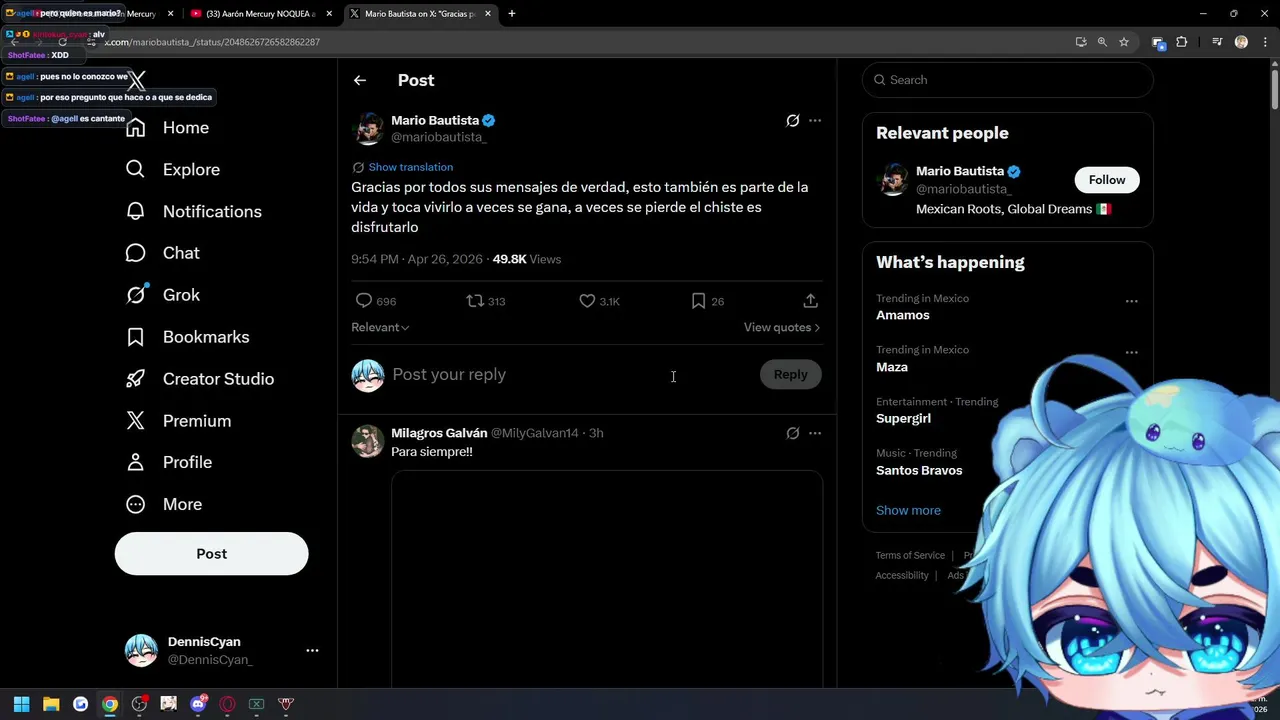Screen dimensions: 1280x720
Task: Open DennisCyan account options menu
Action: pos(312,650)
